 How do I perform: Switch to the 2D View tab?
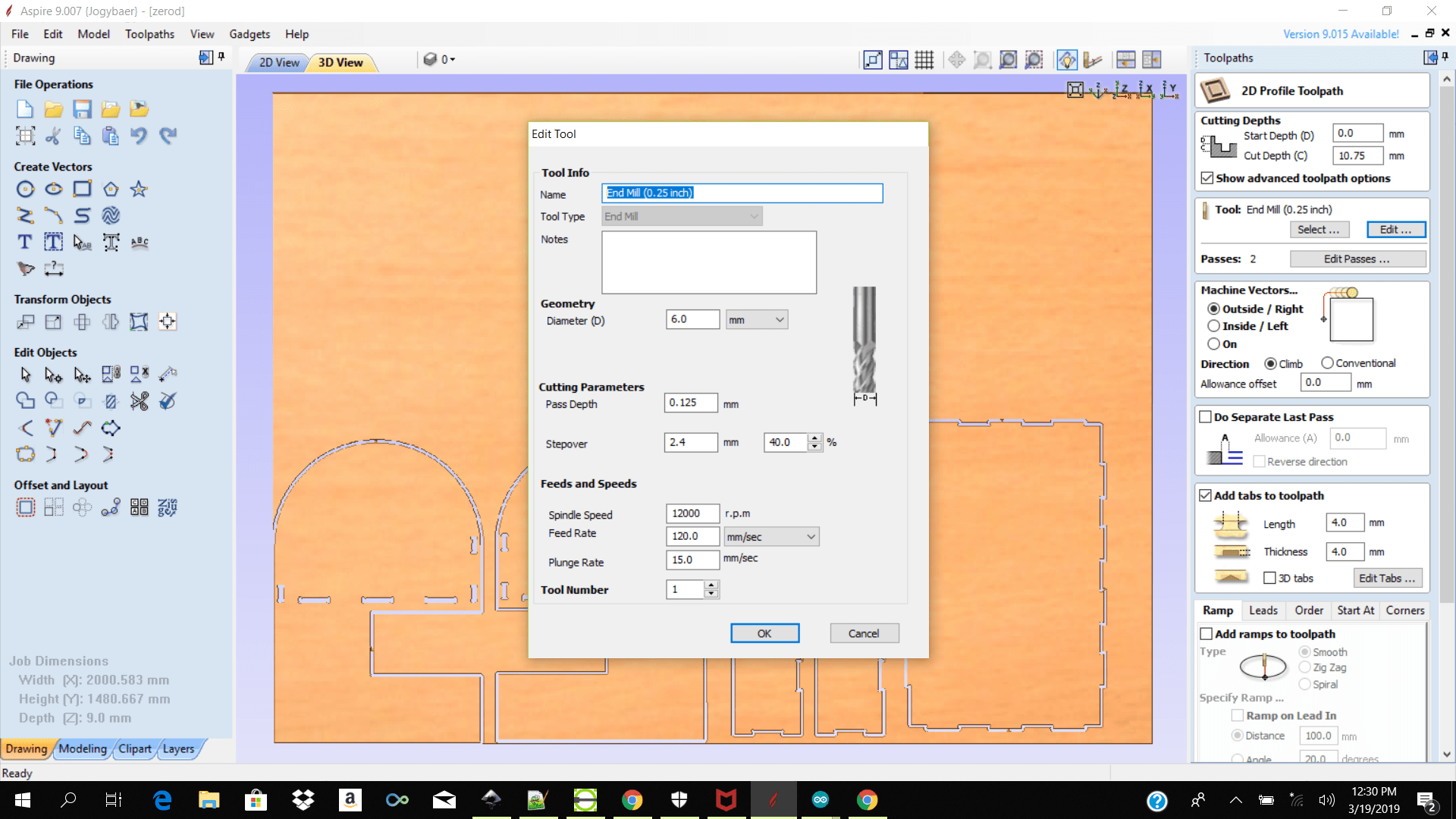point(278,62)
